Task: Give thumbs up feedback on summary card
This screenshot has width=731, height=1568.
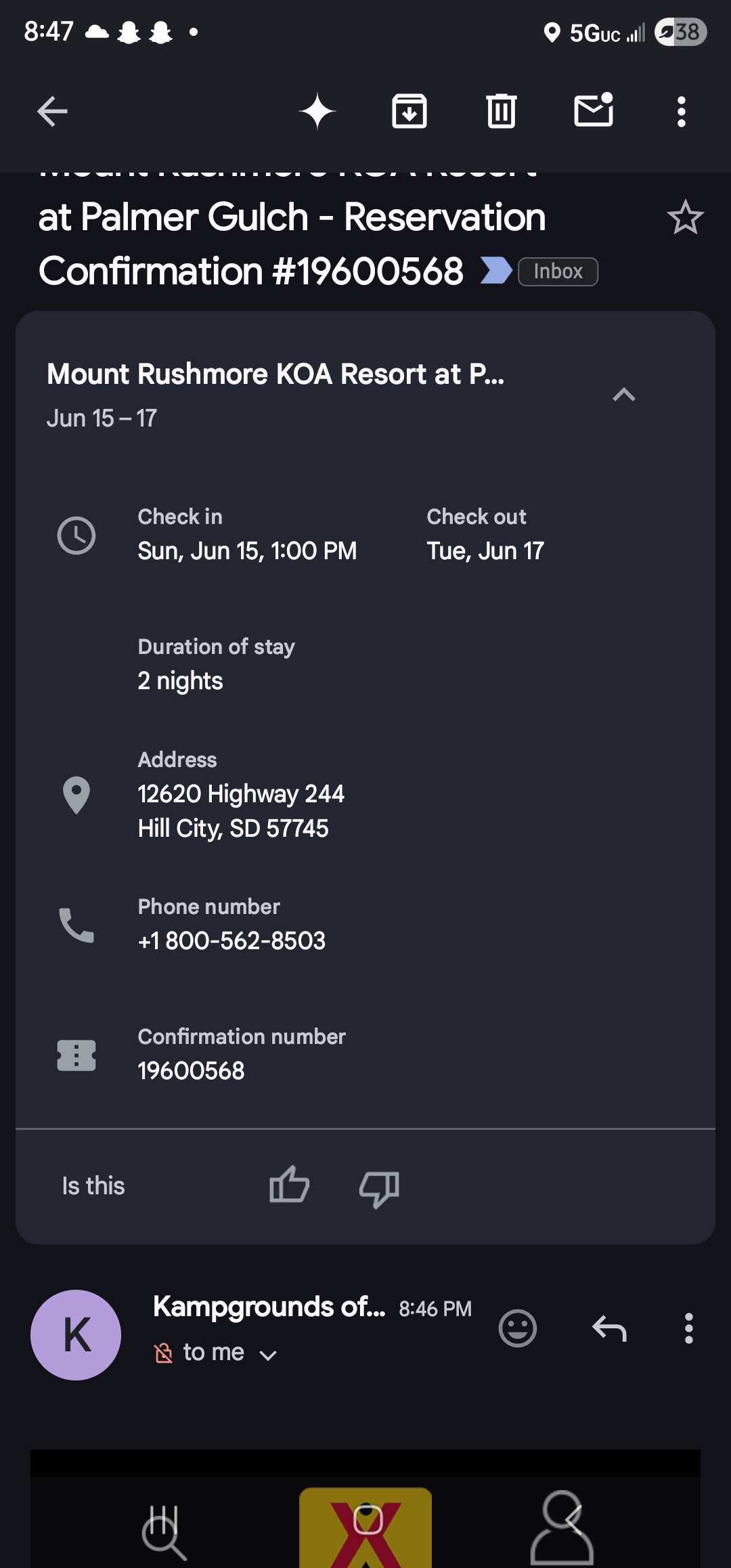Action: pos(290,1185)
